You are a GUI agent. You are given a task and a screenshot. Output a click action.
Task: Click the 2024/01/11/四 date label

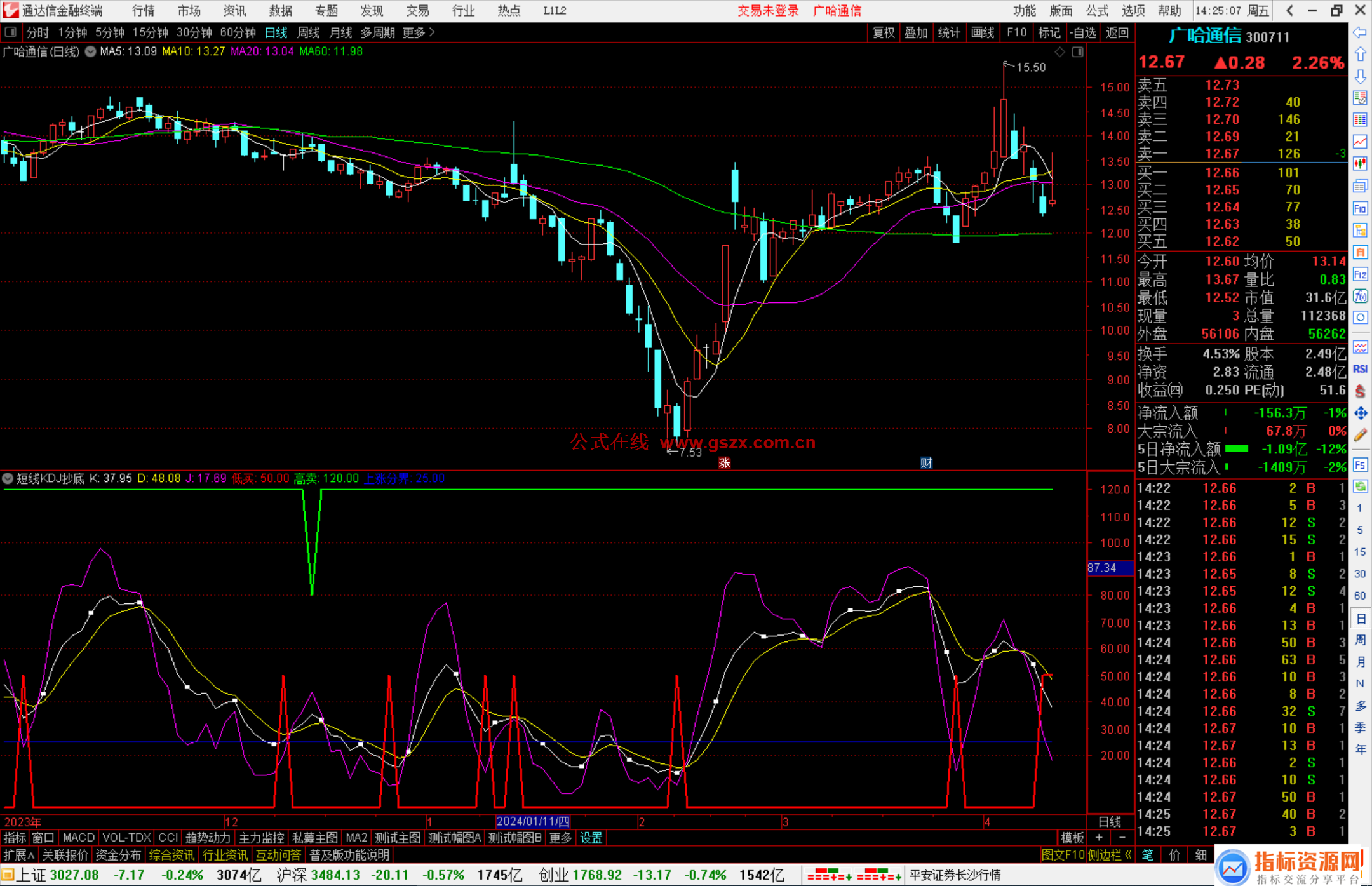533,821
